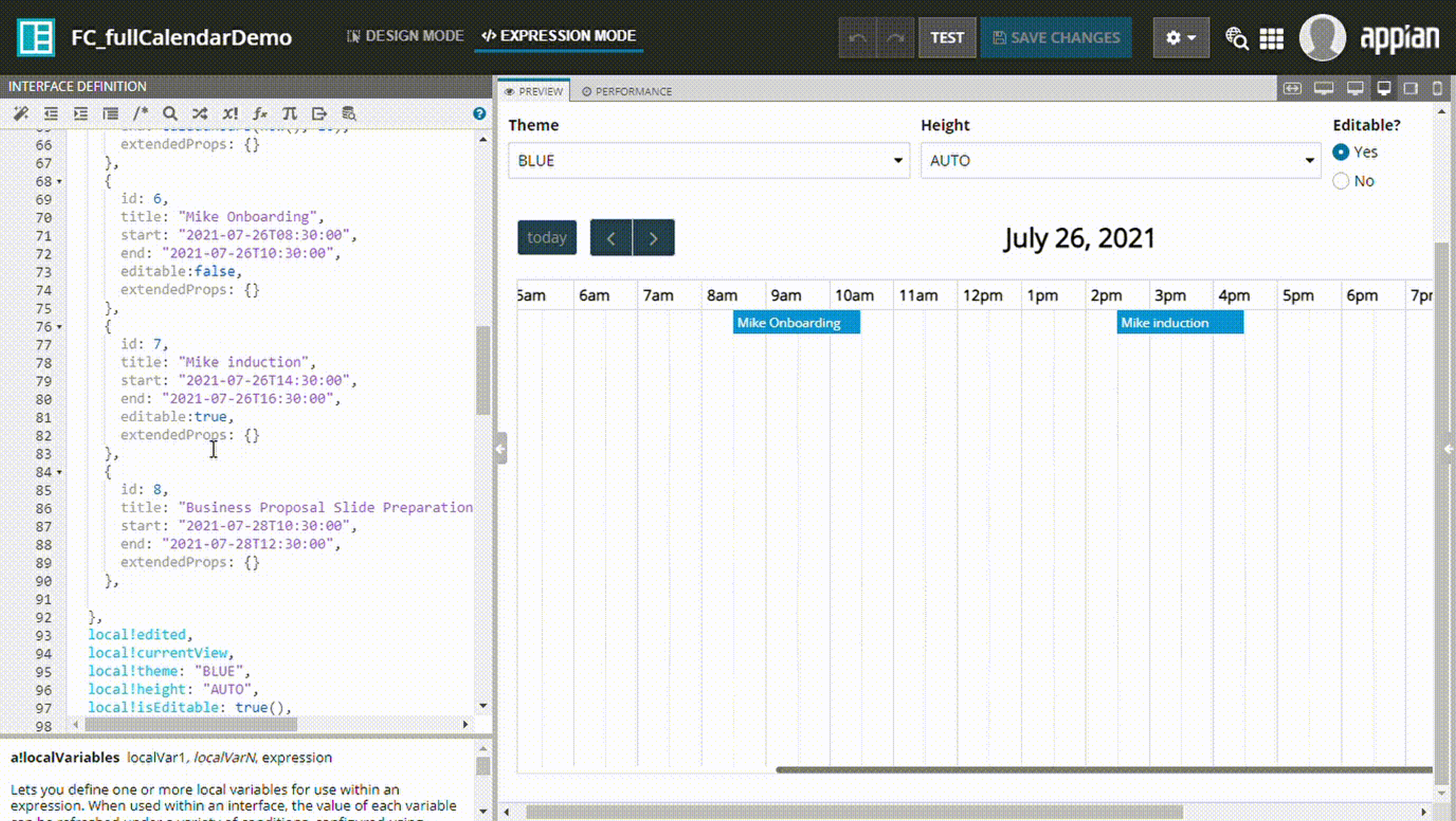Open the PREVIEW tab
The height and width of the screenshot is (821, 1456).
pyautogui.click(x=533, y=91)
